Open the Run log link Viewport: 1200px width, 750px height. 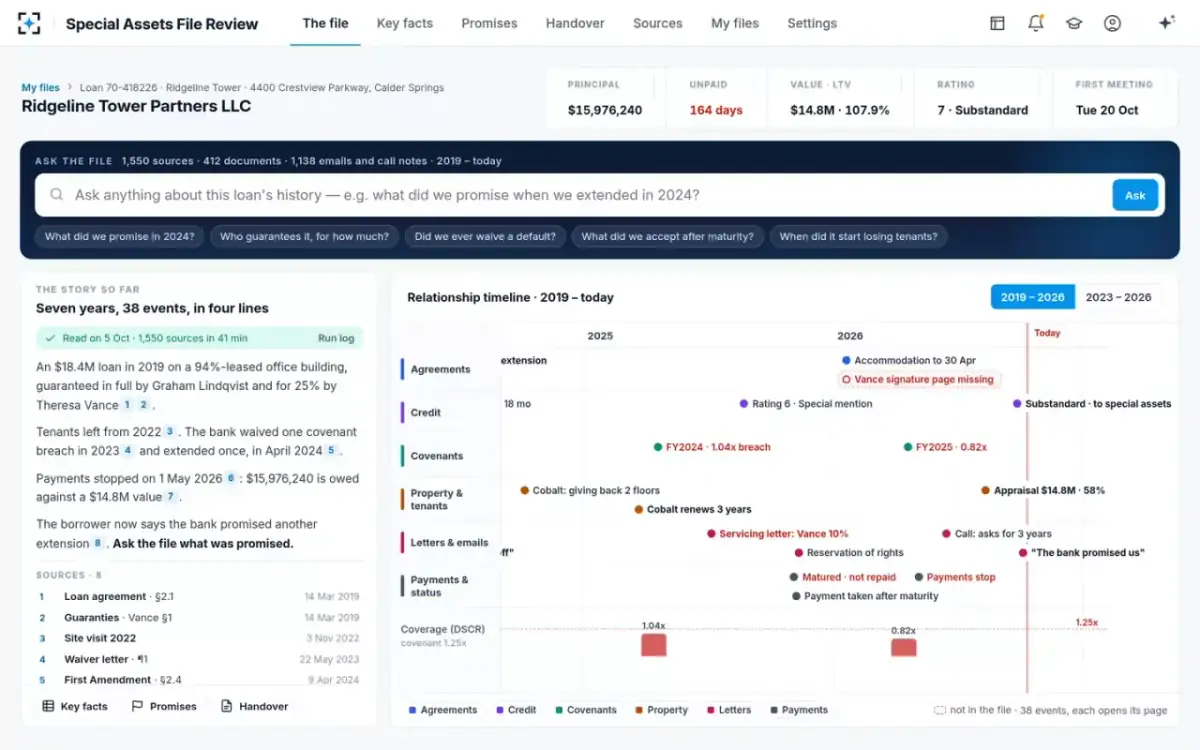[x=336, y=338]
